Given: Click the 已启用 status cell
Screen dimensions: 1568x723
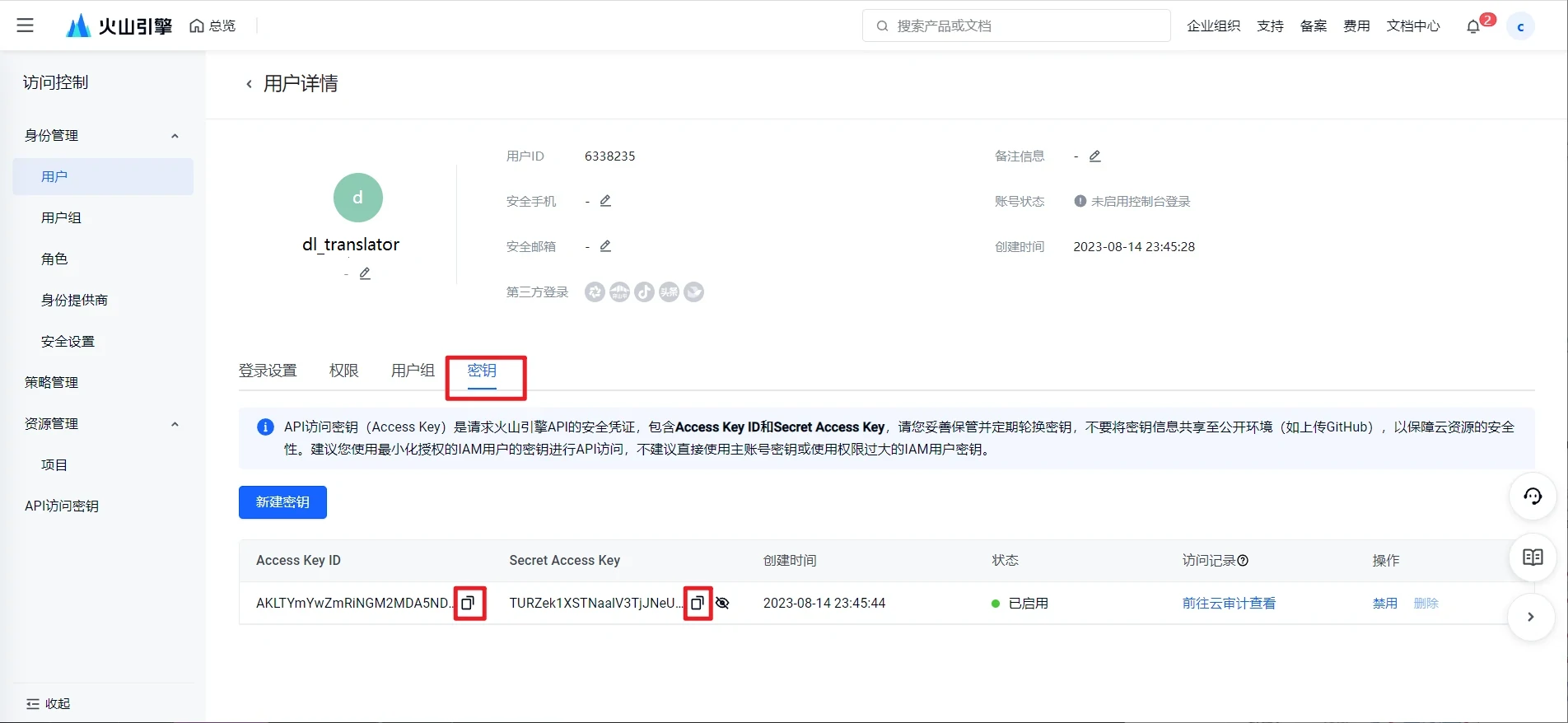Looking at the screenshot, I should pos(1020,603).
